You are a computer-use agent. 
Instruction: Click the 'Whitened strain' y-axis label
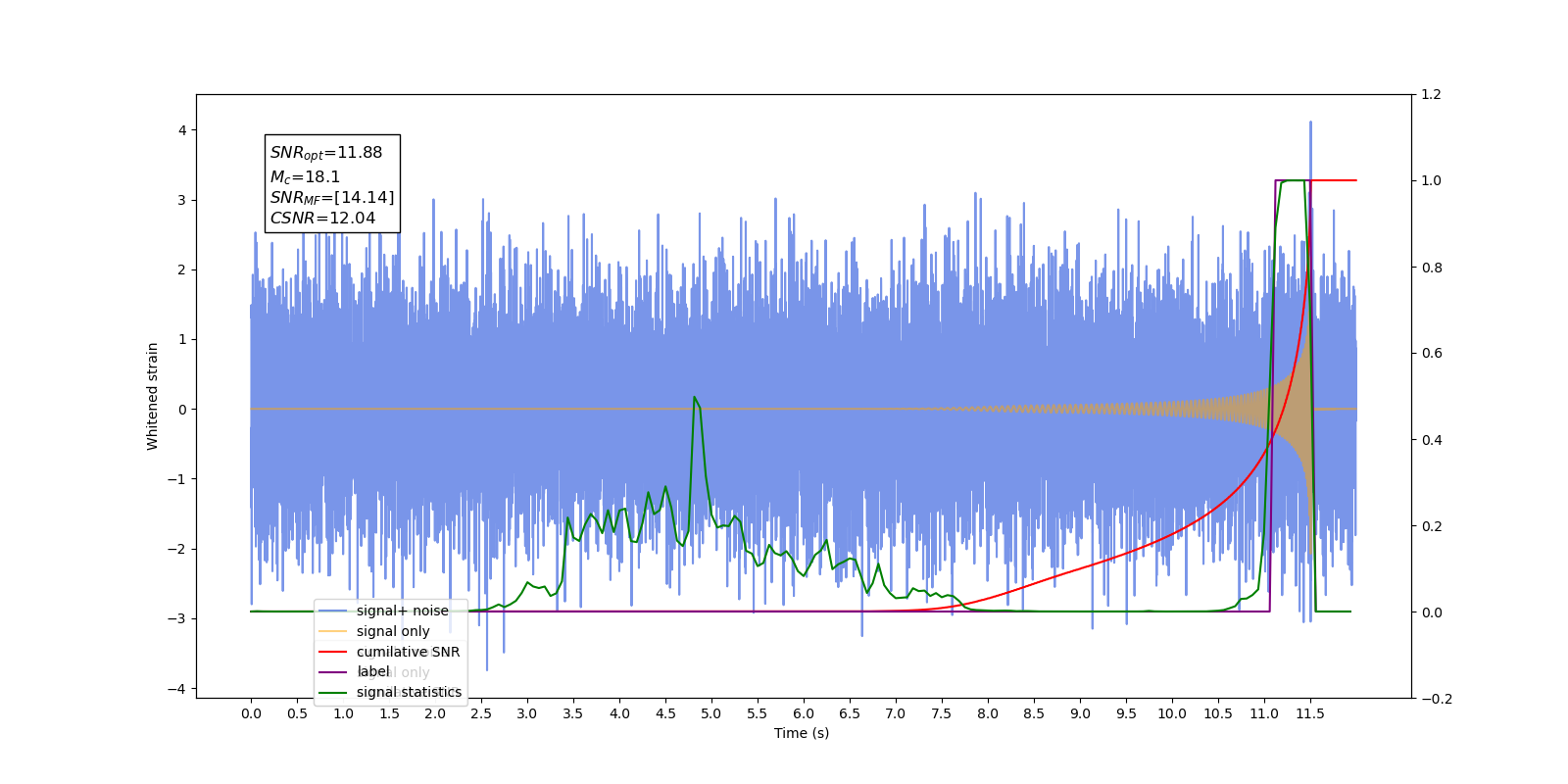click(x=153, y=396)
